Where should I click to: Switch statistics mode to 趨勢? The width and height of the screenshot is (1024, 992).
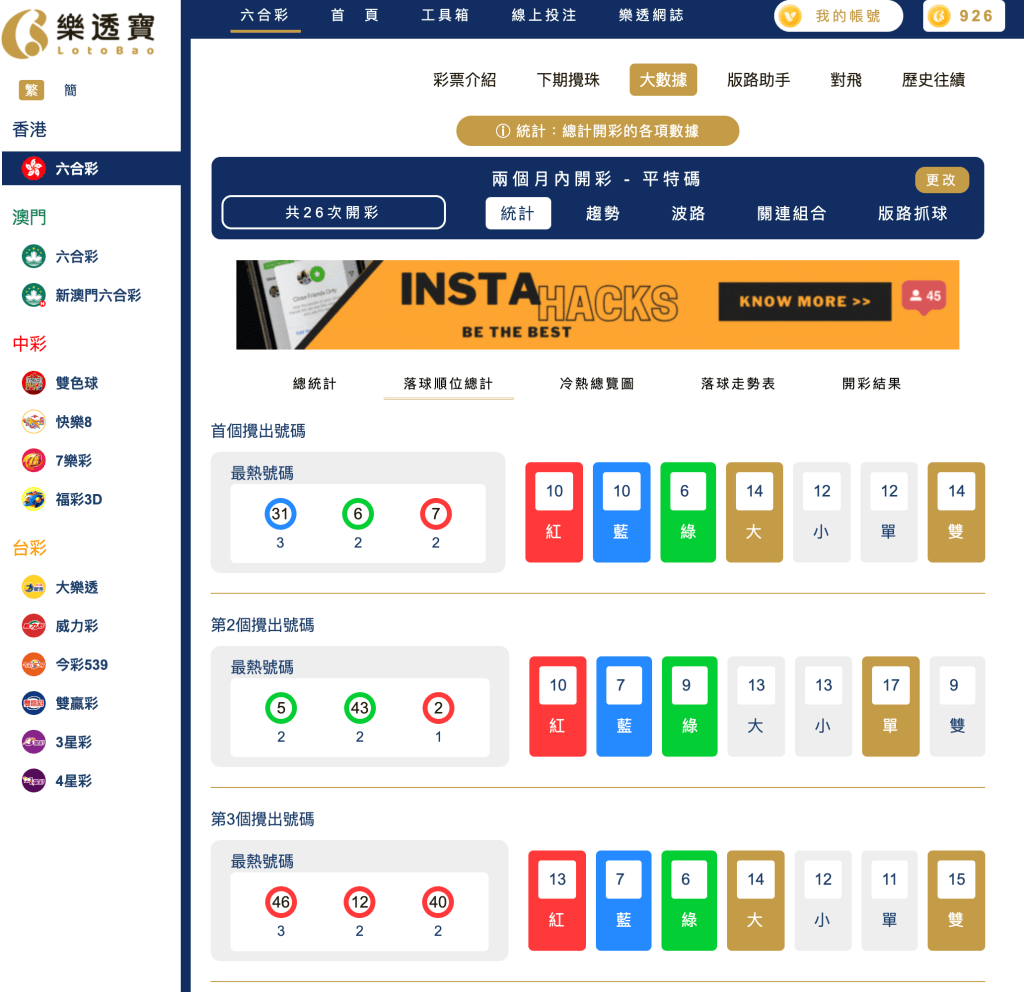tap(601, 213)
